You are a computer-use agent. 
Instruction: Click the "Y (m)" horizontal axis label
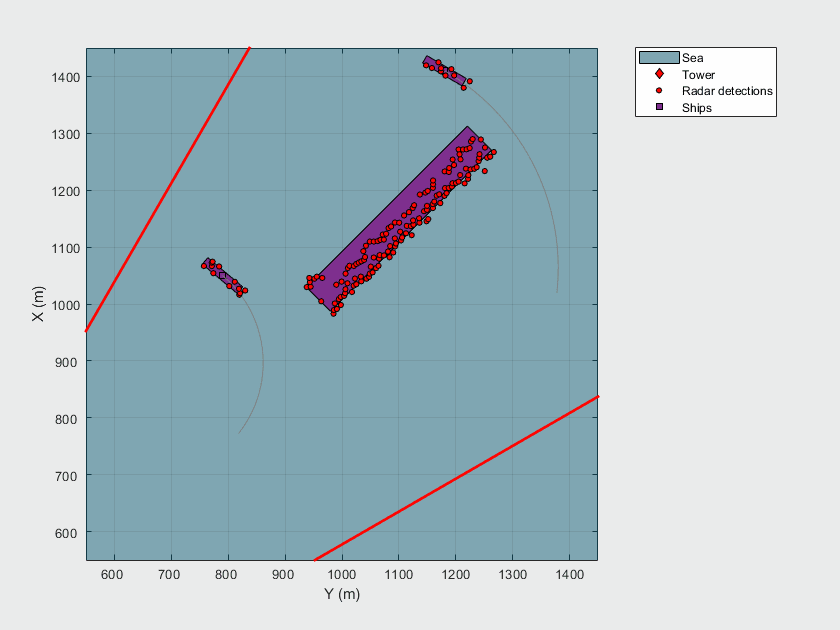point(341,594)
